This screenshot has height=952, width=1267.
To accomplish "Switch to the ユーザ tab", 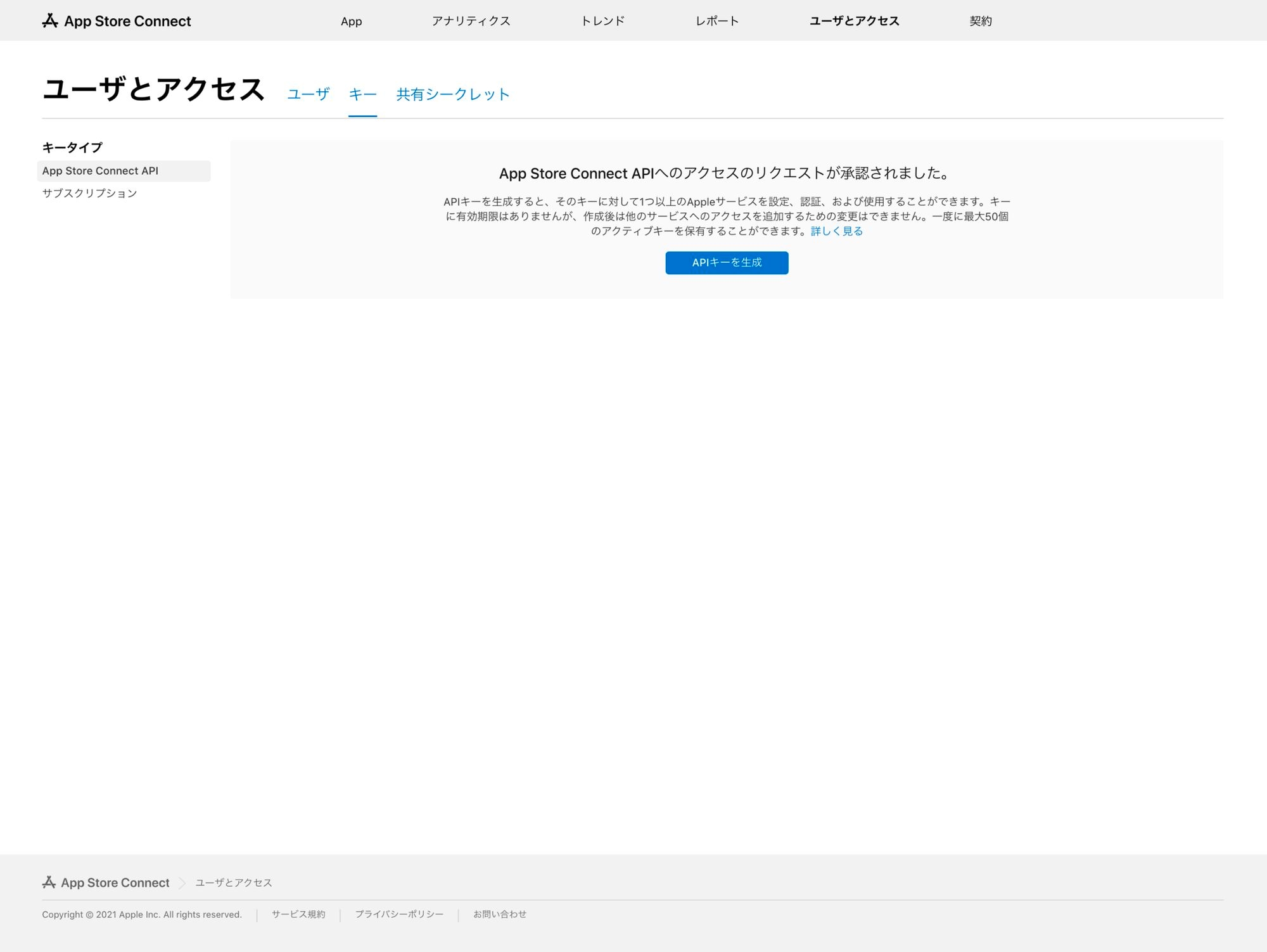I will pos(308,94).
